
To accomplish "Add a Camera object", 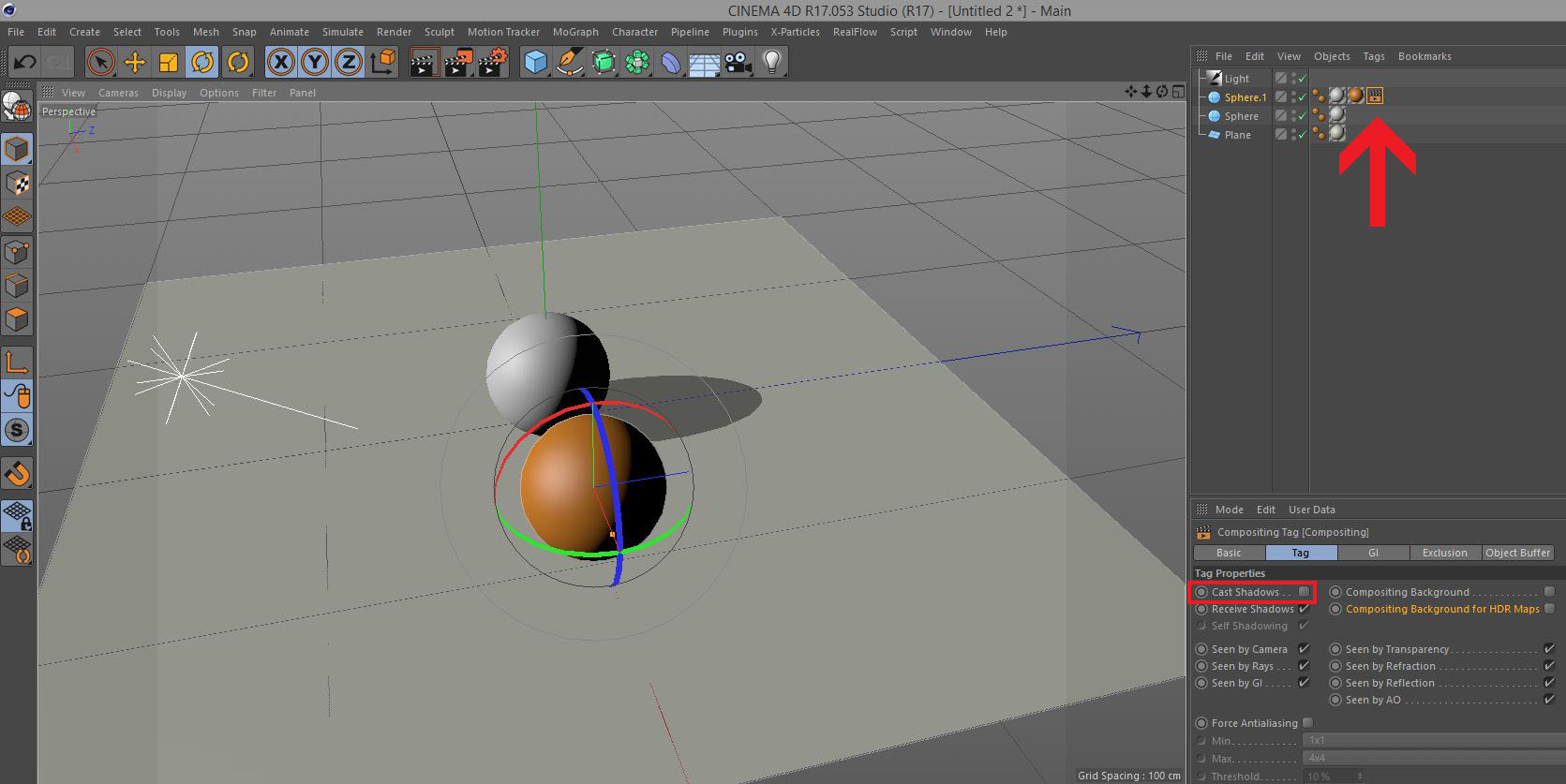I will [738, 63].
